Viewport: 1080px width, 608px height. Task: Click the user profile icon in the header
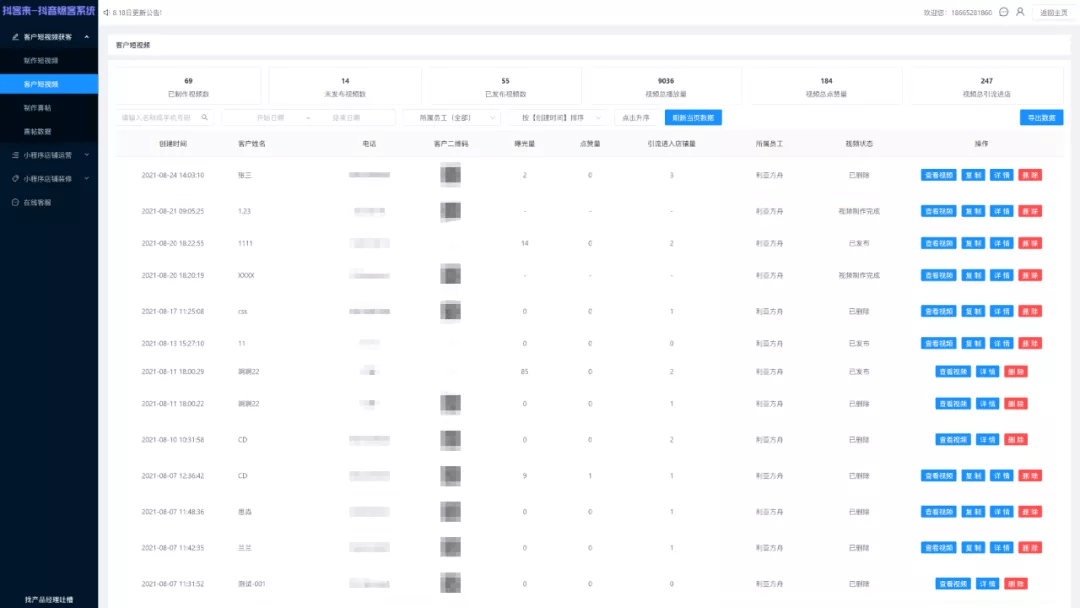click(1020, 13)
